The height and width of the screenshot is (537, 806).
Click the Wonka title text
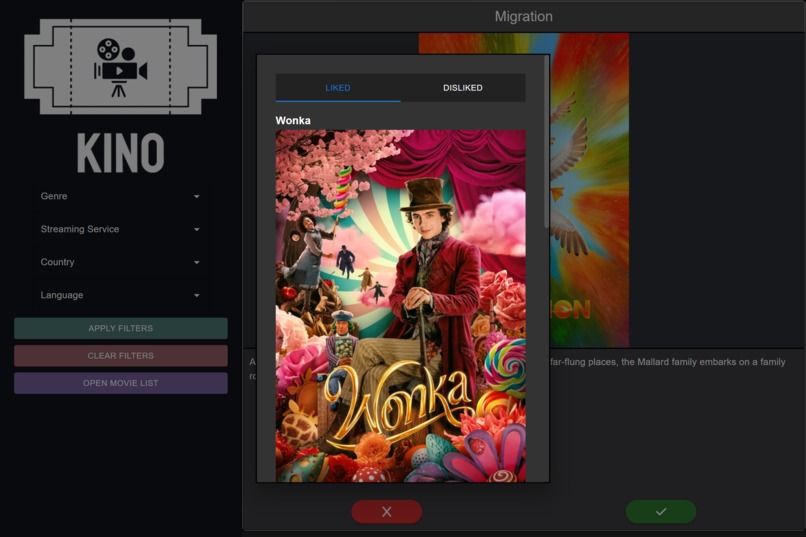pos(293,121)
